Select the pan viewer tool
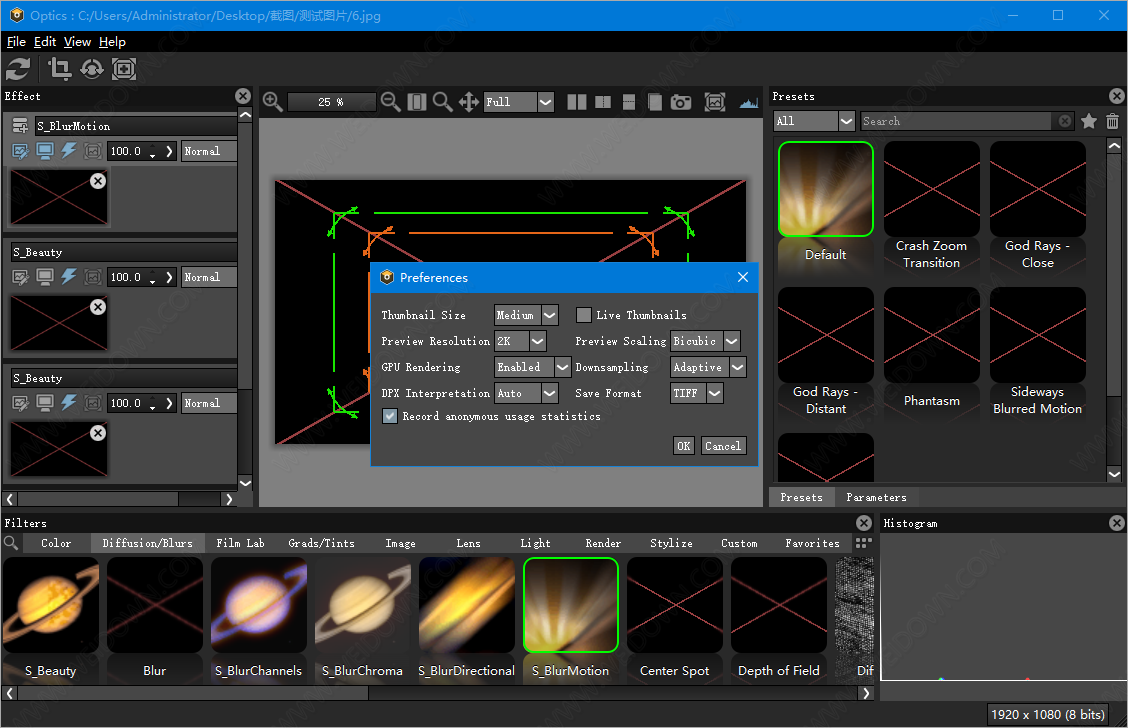1128x728 pixels. [x=469, y=101]
